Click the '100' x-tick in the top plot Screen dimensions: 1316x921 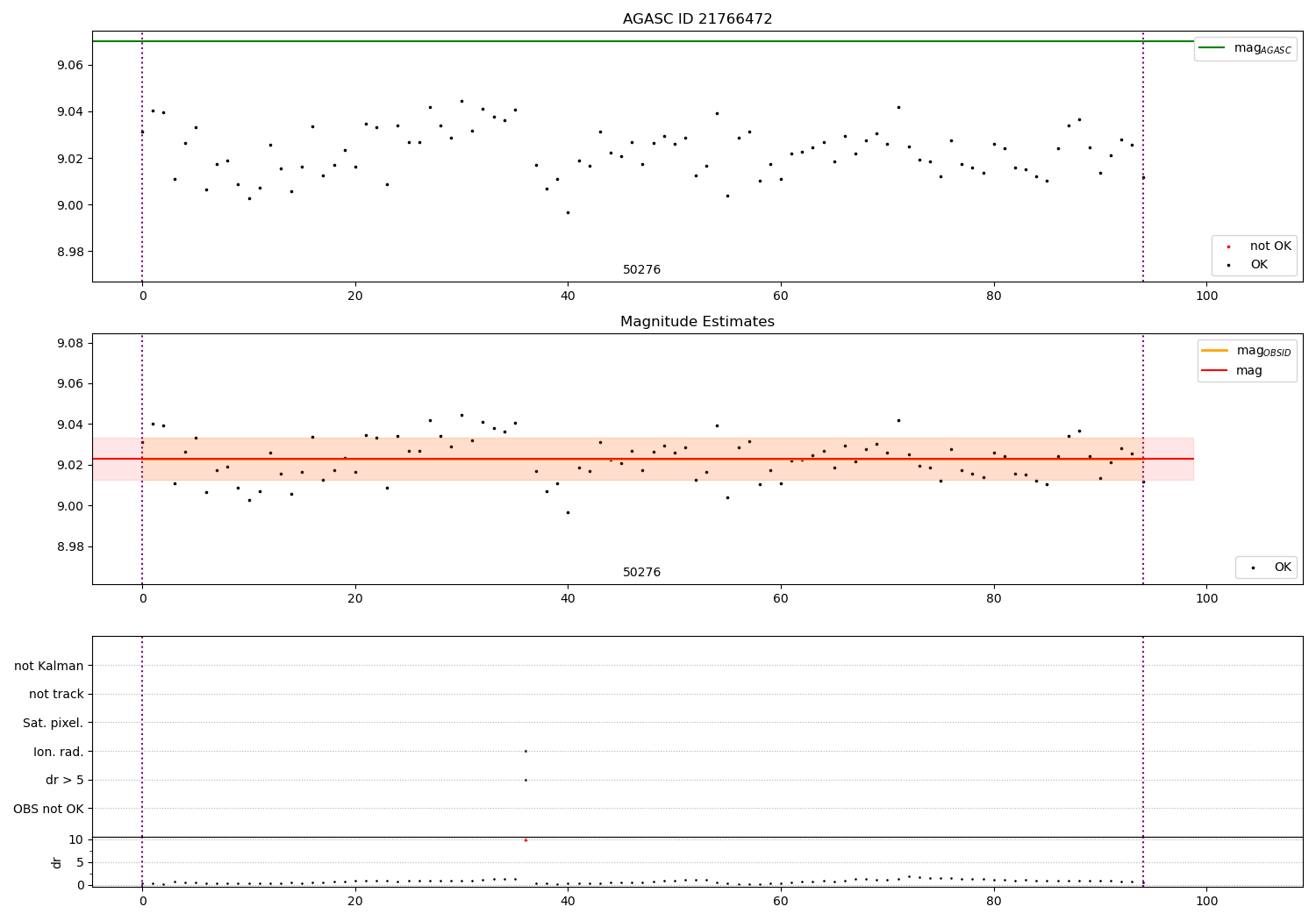click(1206, 296)
